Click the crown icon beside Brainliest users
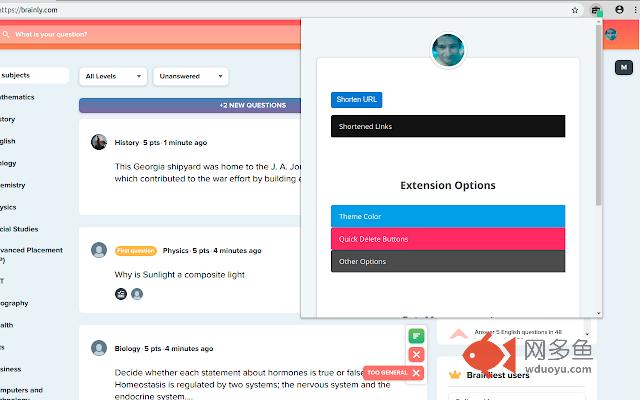The image size is (640, 400). tap(455, 374)
